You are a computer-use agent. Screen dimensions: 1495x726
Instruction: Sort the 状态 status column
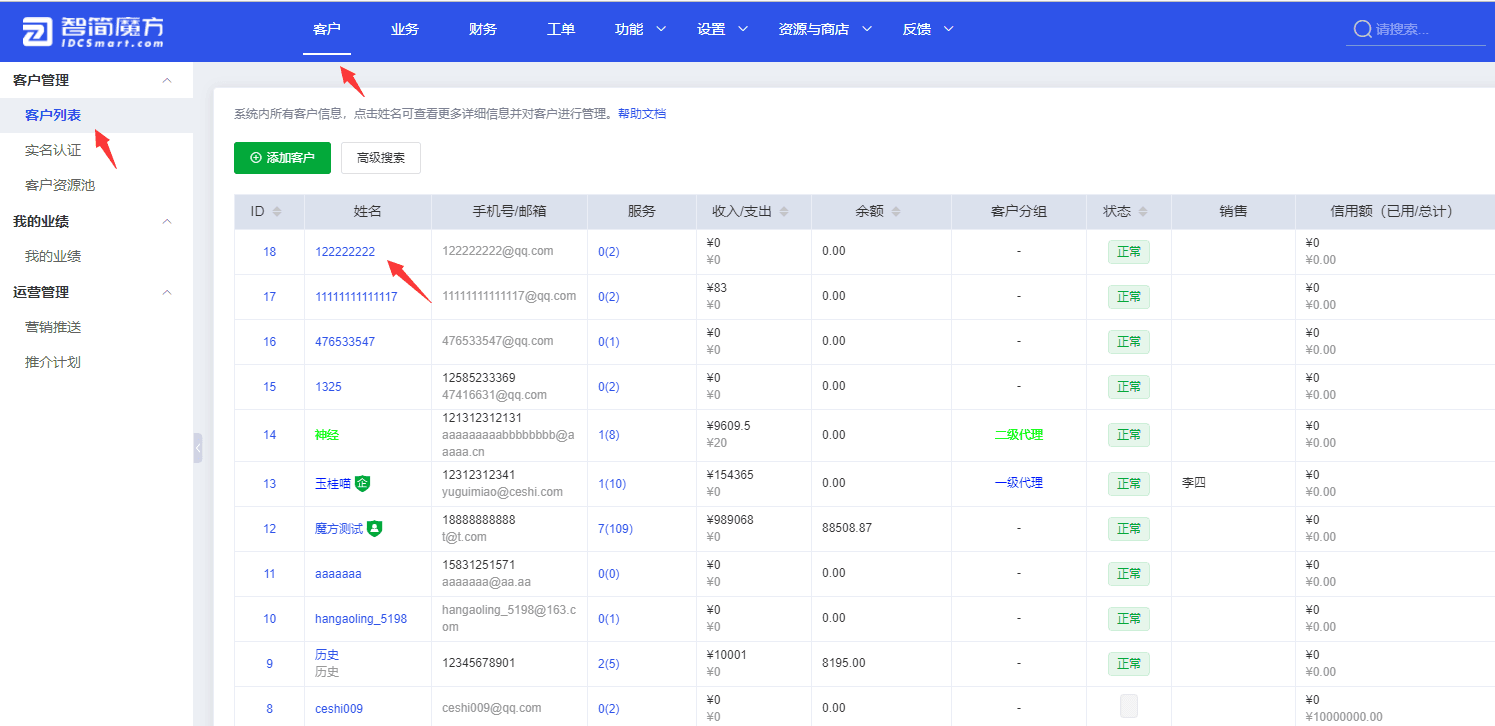1143,212
